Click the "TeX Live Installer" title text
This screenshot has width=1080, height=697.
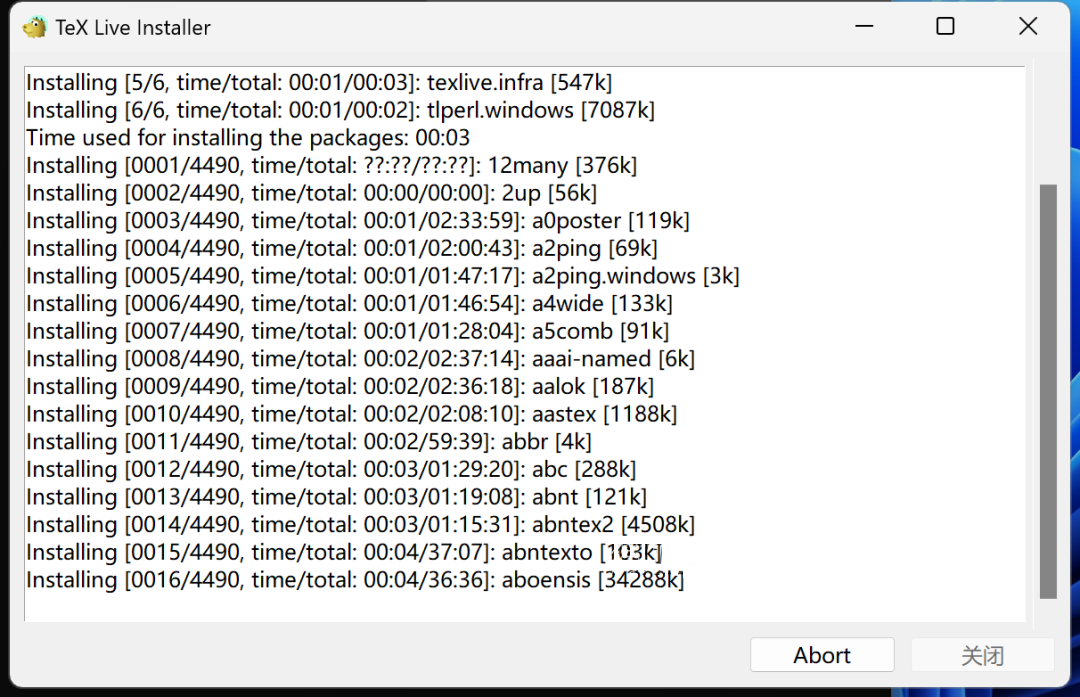click(x=133, y=28)
